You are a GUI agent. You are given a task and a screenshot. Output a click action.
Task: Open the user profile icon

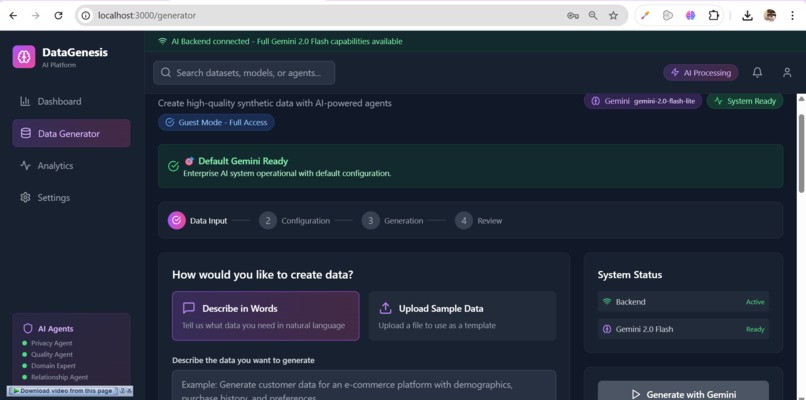pos(787,72)
